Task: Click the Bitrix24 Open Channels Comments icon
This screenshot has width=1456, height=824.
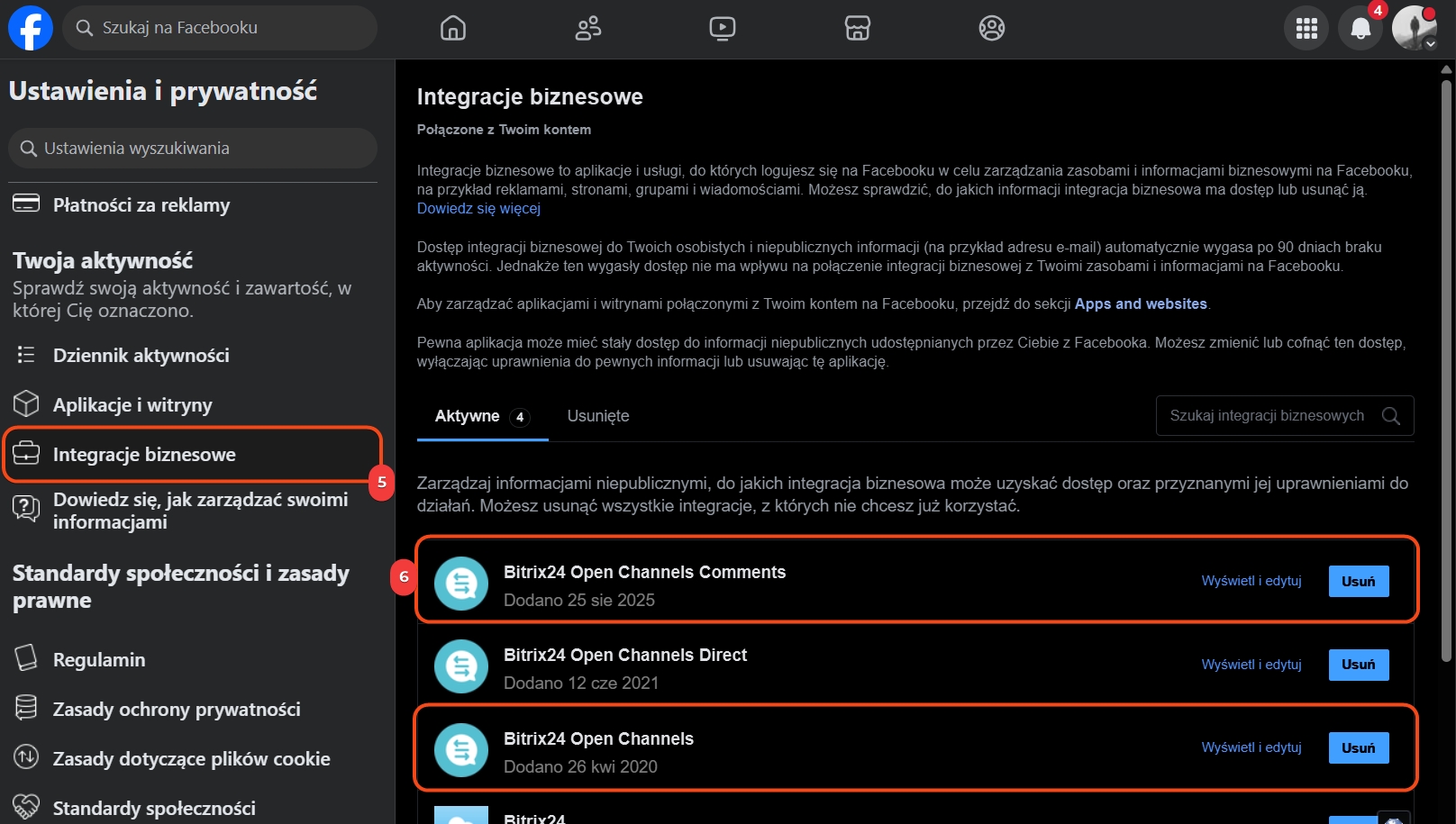Action: (x=461, y=584)
